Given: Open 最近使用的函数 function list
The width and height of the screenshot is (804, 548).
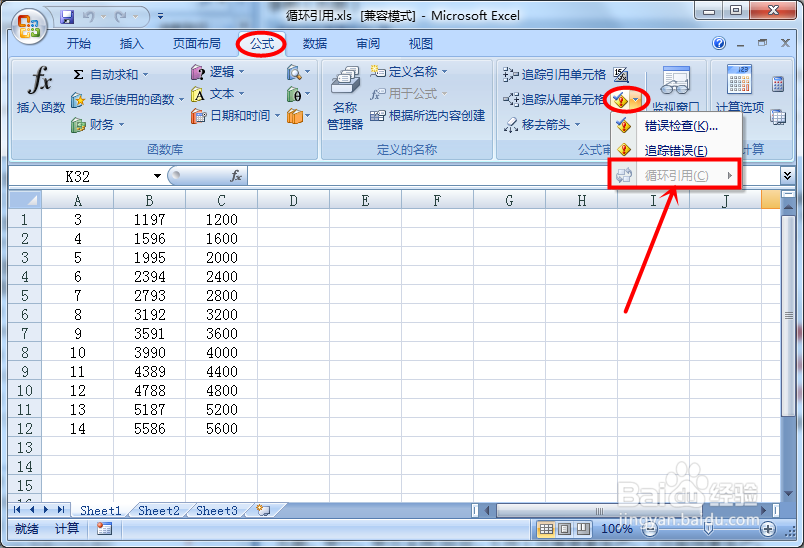Looking at the screenshot, I should tap(128, 99).
